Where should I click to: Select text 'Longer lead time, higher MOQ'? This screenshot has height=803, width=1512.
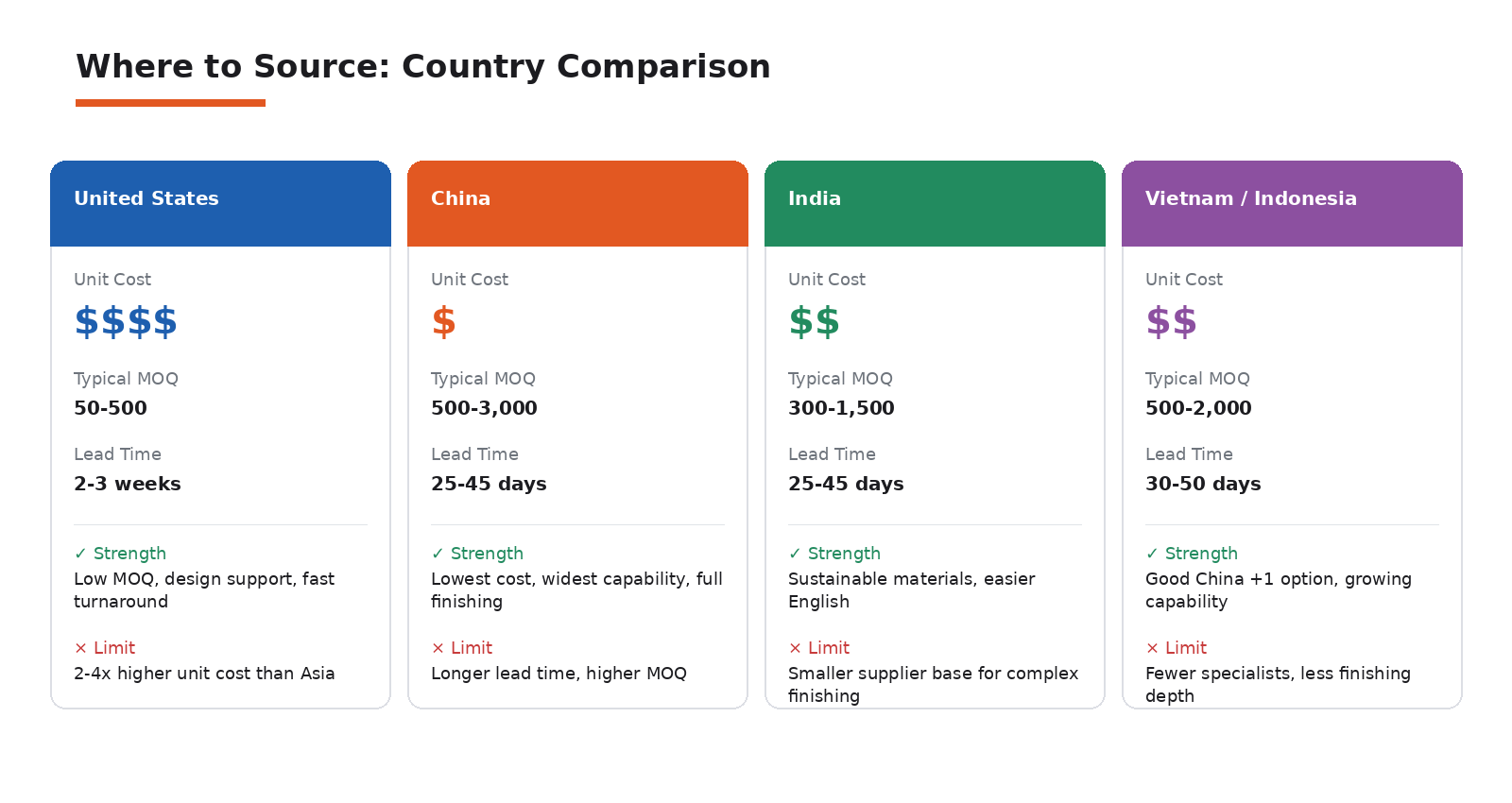558,674
